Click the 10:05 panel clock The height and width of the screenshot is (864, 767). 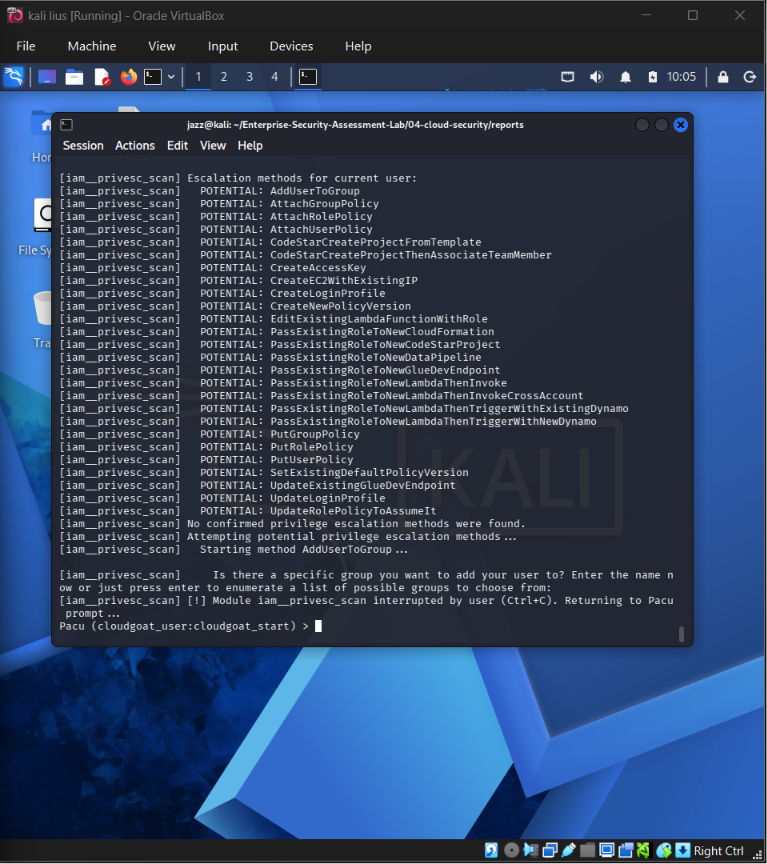pyautogui.click(x=682, y=77)
